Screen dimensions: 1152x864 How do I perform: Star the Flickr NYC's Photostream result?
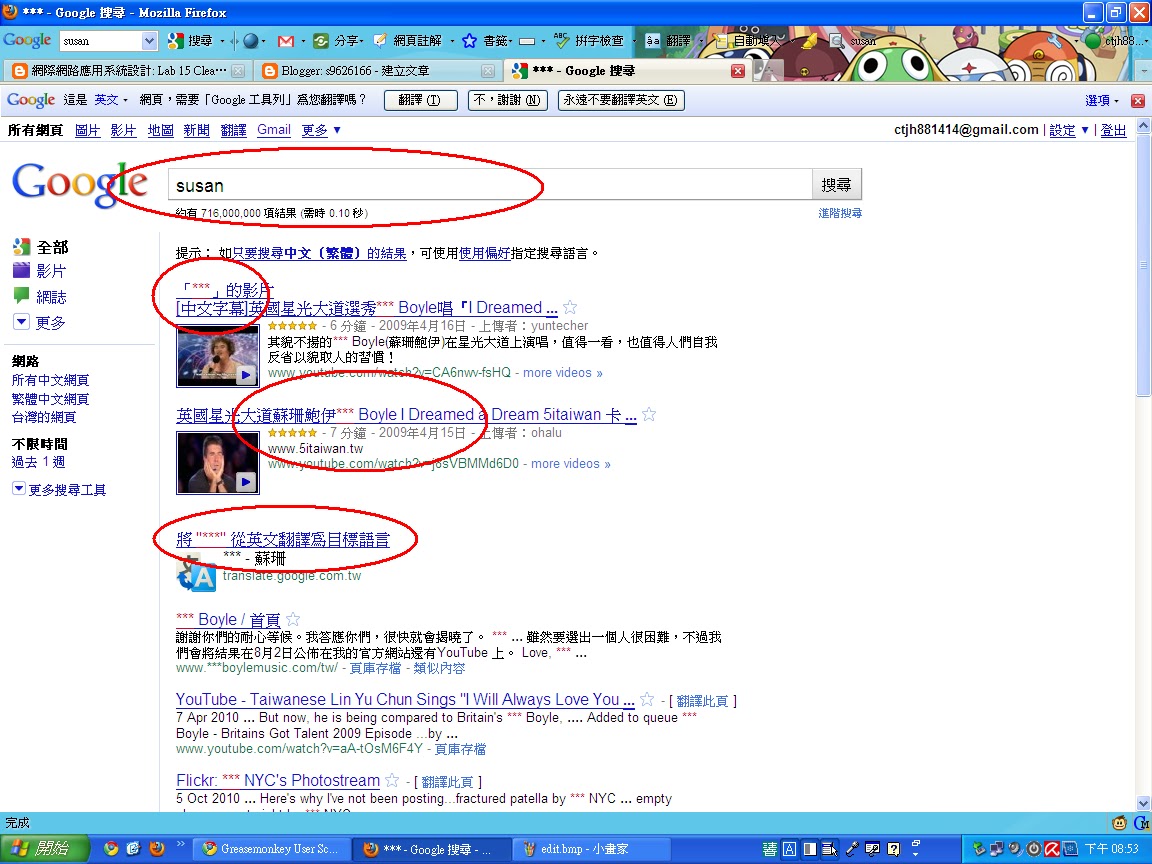(392, 780)
